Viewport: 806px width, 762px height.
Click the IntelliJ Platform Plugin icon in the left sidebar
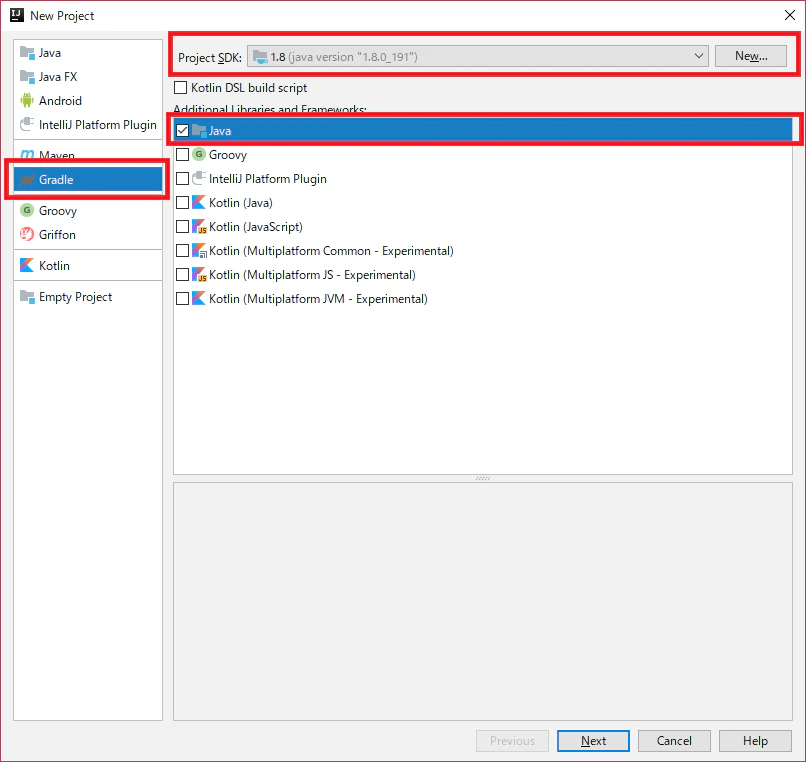[x=27, y=124]
